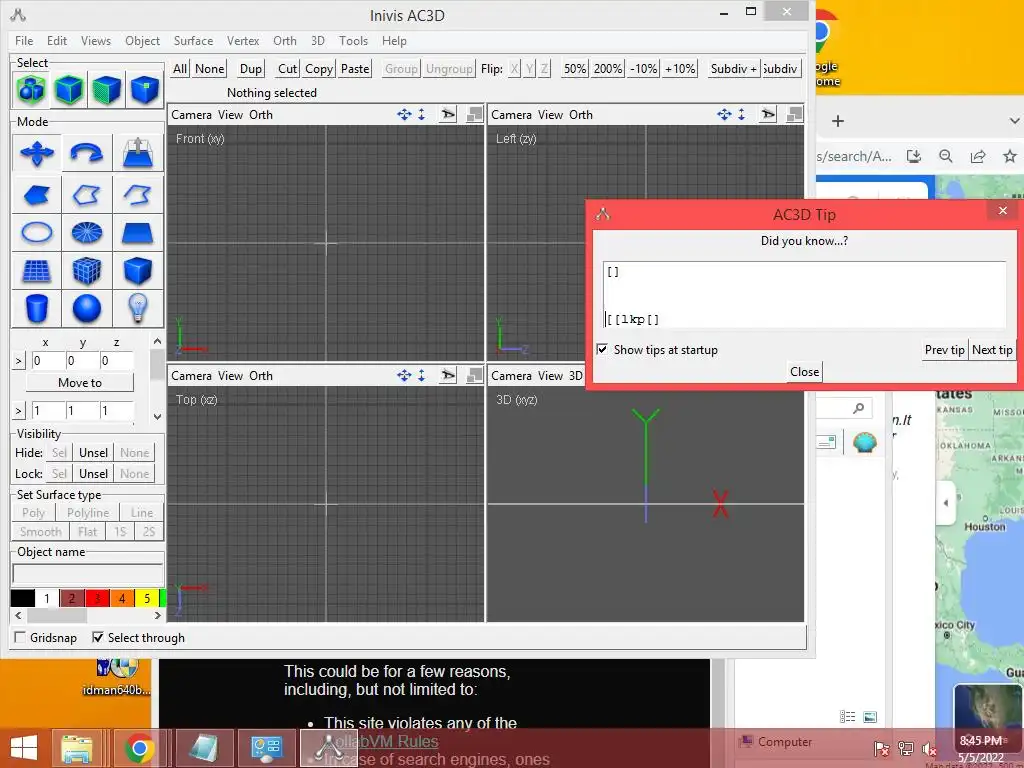Click Next tip button
1024x768 pixels.
point(992,349)
